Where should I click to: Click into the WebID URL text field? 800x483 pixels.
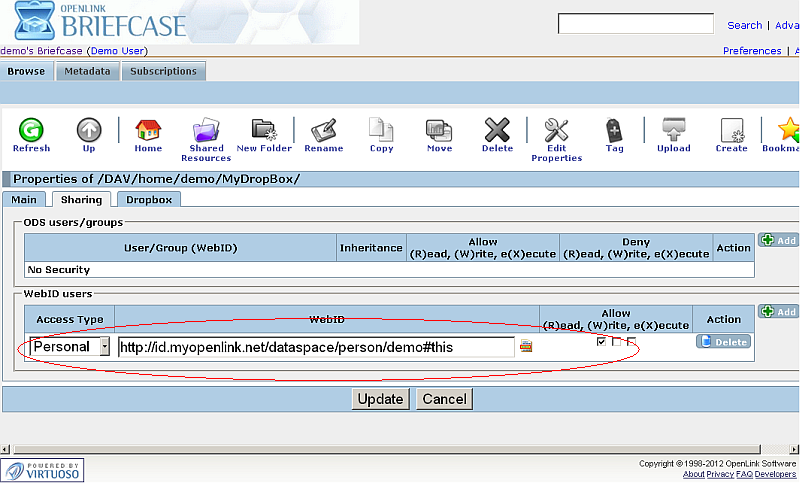315,347
